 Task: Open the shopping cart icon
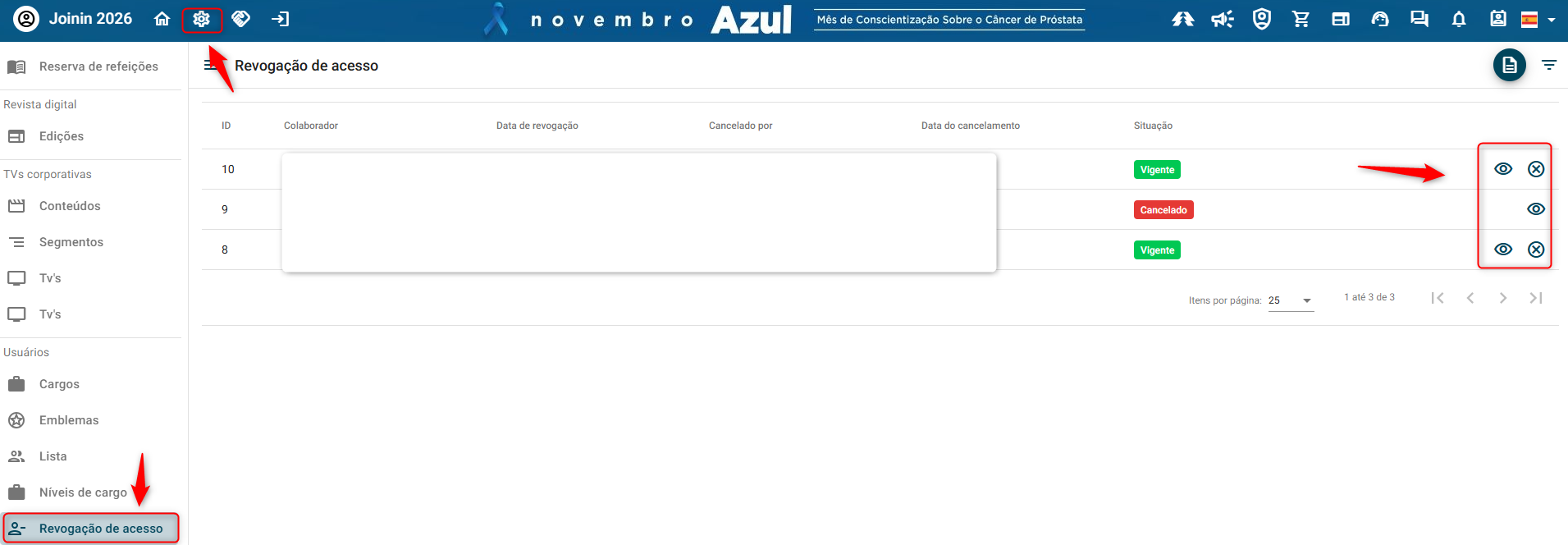tap(1301, 19)
